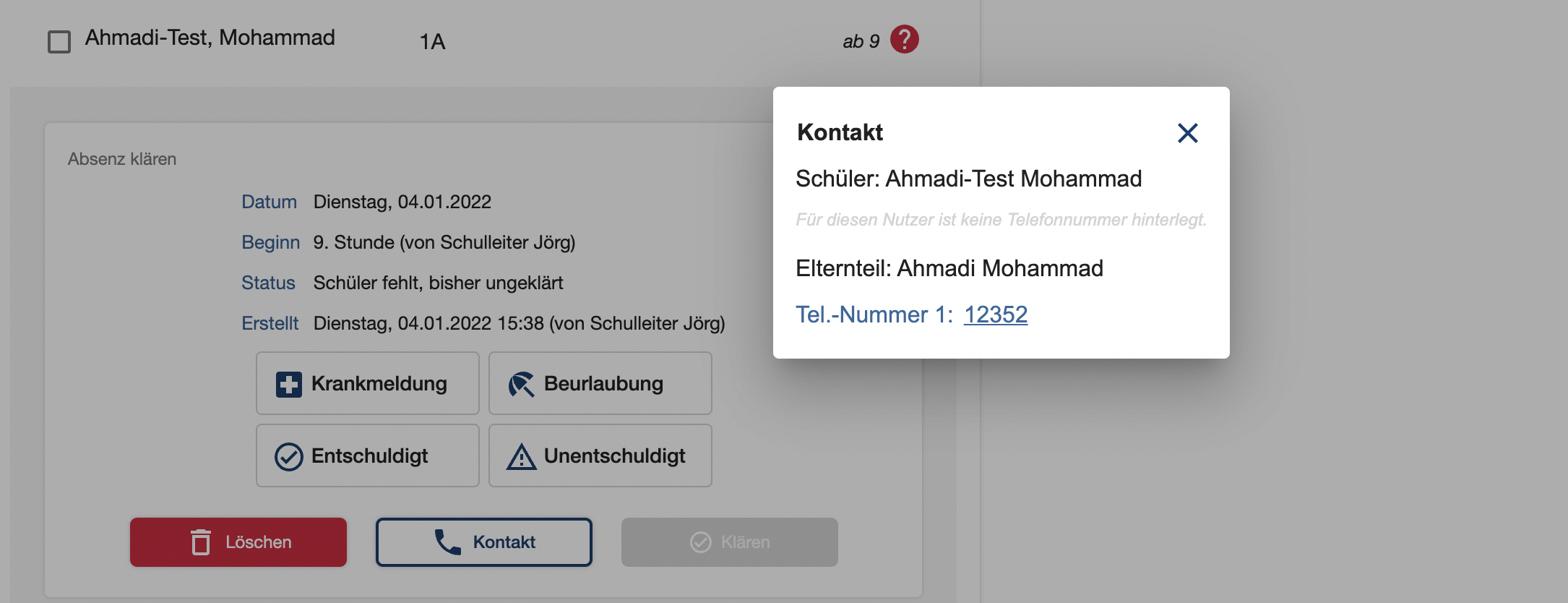Image resolution: width=1568 pixels, height=603 pixels.
Task: Click the checkmark icon on Klären button
Action: pos(701,542)
